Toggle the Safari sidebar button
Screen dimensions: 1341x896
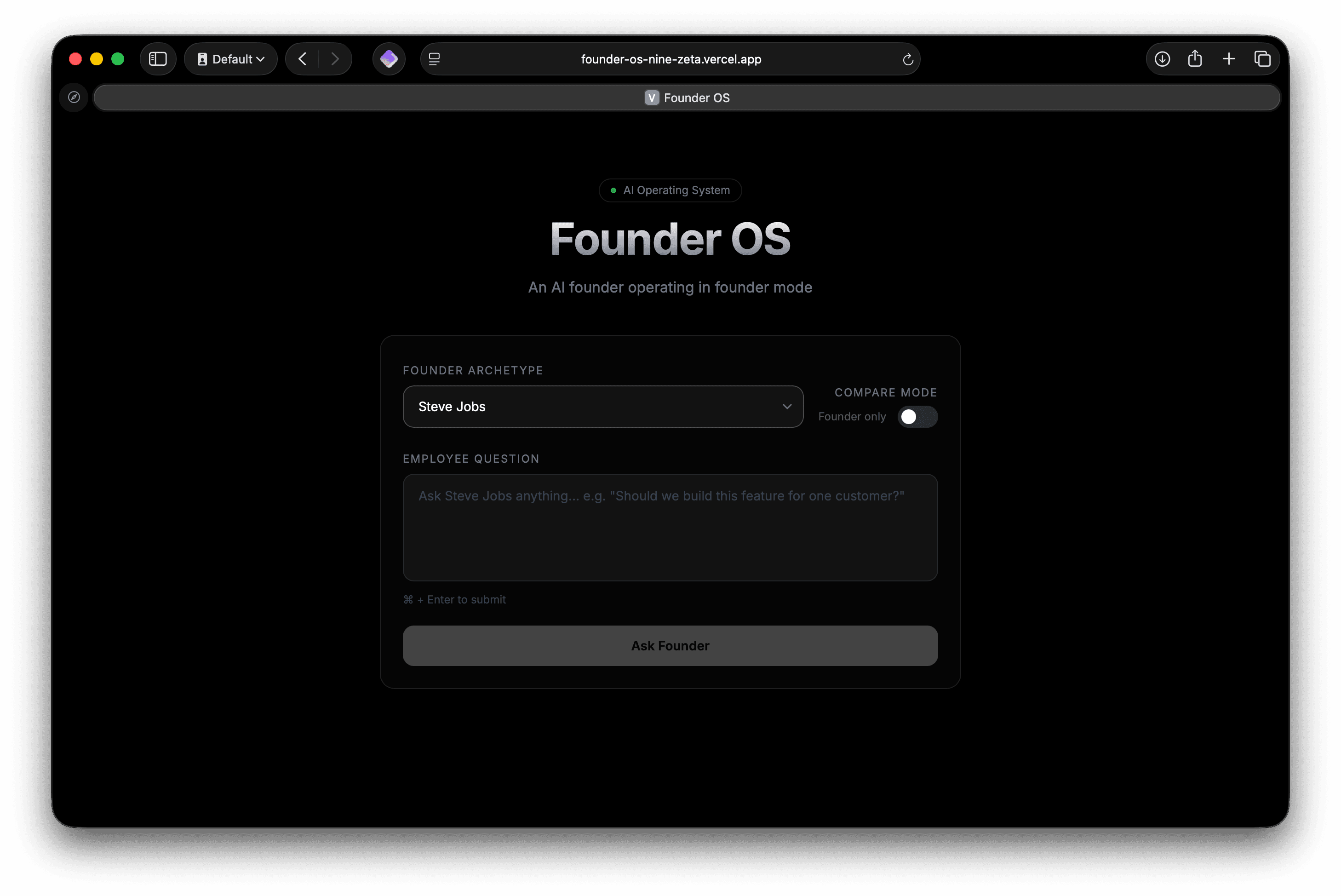click(x=158, y=59)
